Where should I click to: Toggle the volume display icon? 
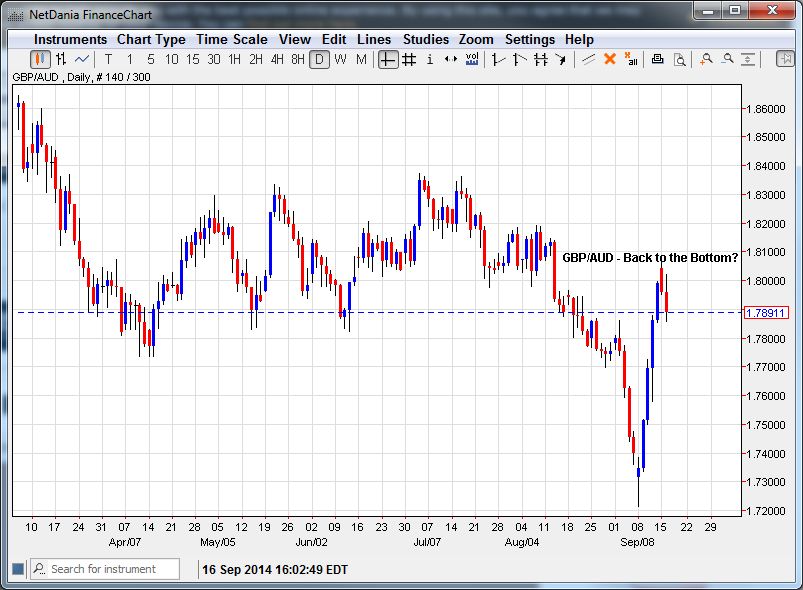(472, 60)
